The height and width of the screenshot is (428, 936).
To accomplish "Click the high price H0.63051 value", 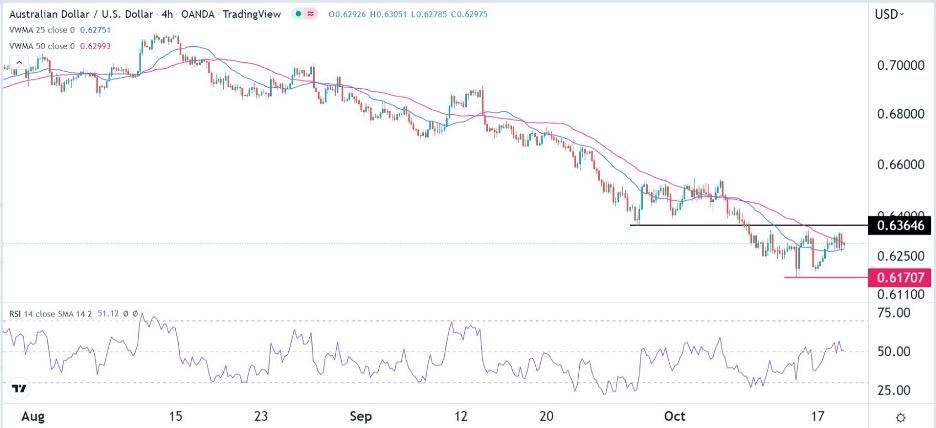I will (388, 14).
